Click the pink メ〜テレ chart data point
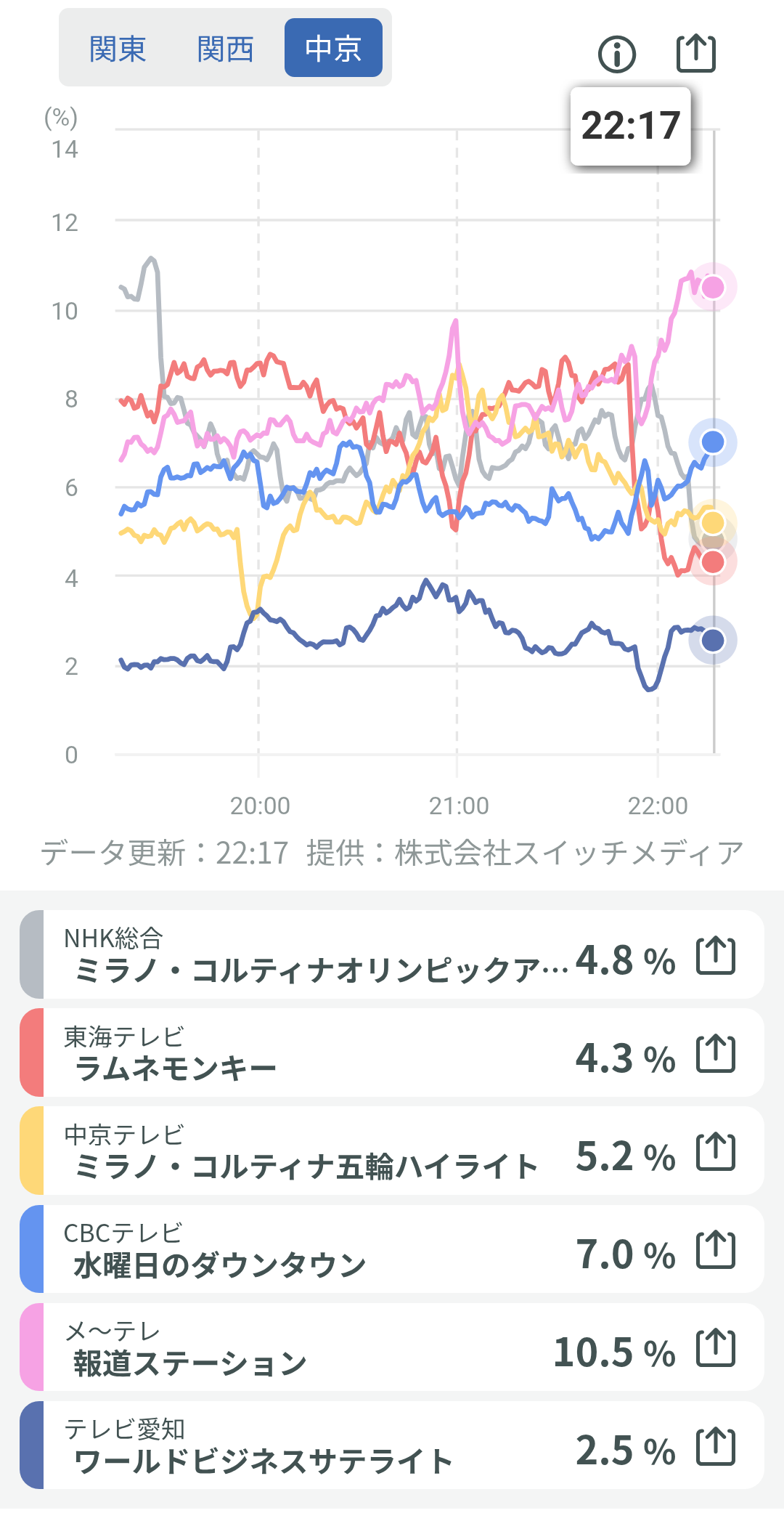The width and height of the screenshot is (784, 1513). click(x=713, y=287)
